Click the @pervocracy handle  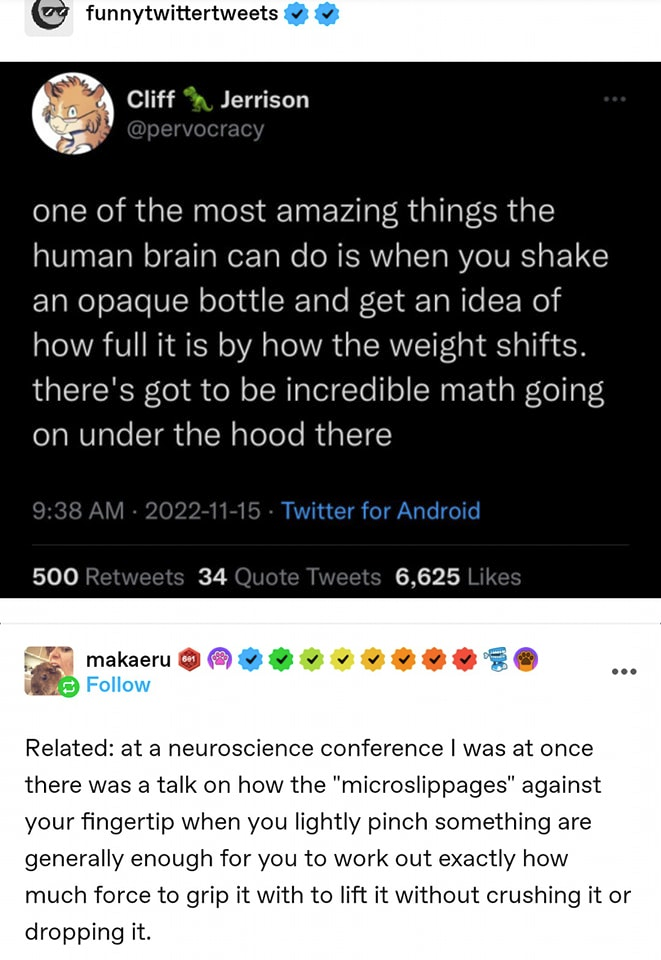click(195, 130)
